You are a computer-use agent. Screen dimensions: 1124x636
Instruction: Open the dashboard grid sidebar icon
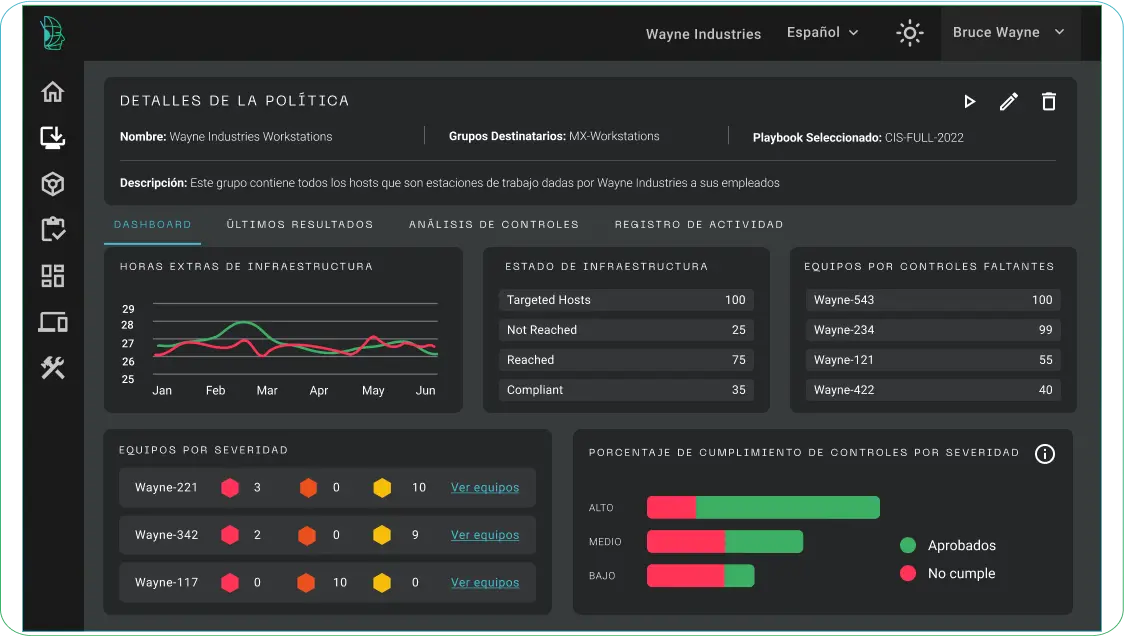(x=52, y=276)
